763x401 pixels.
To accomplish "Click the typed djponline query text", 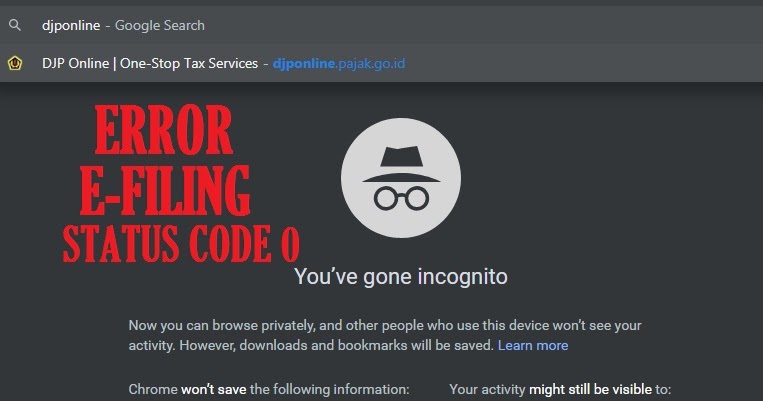I will pos(71,25).
